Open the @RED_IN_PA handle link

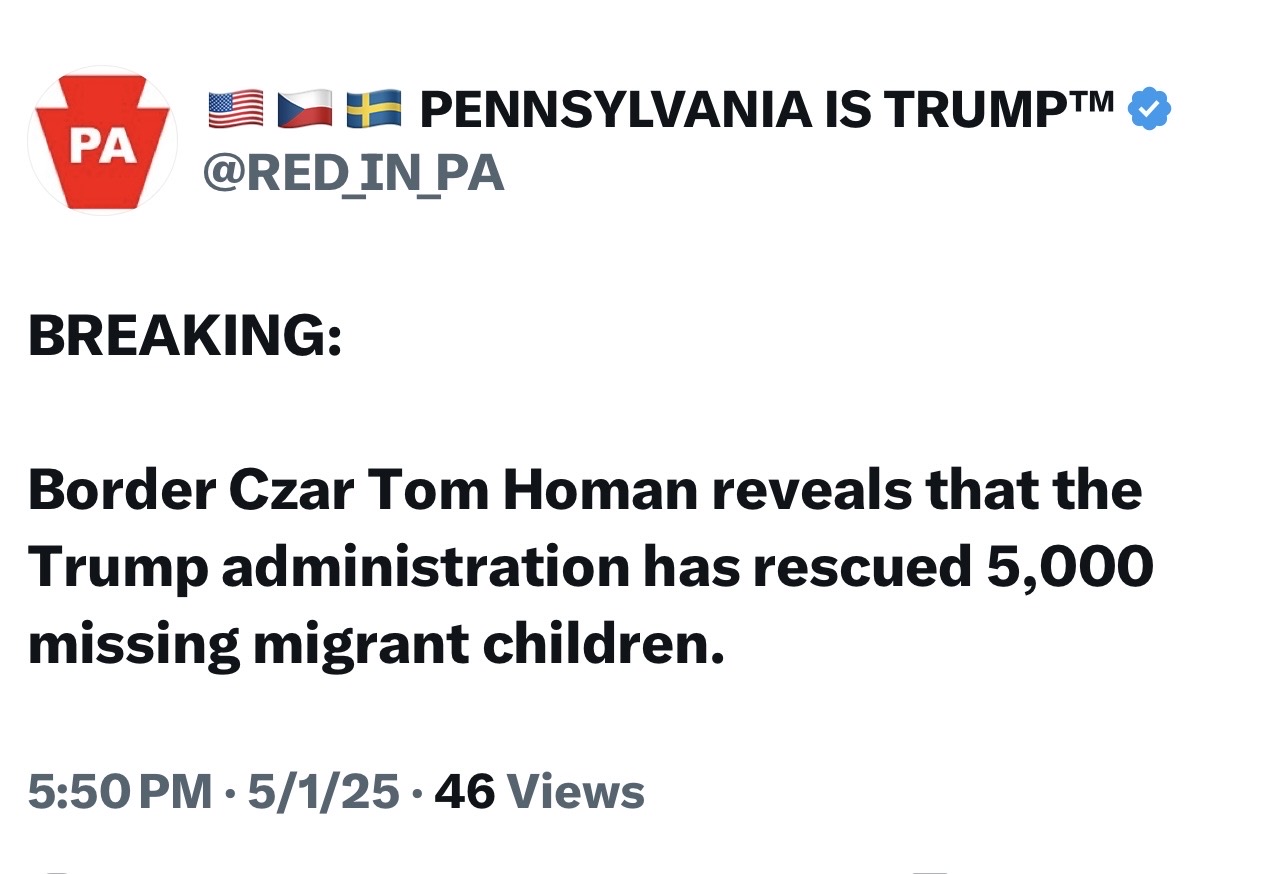(354, 173)
